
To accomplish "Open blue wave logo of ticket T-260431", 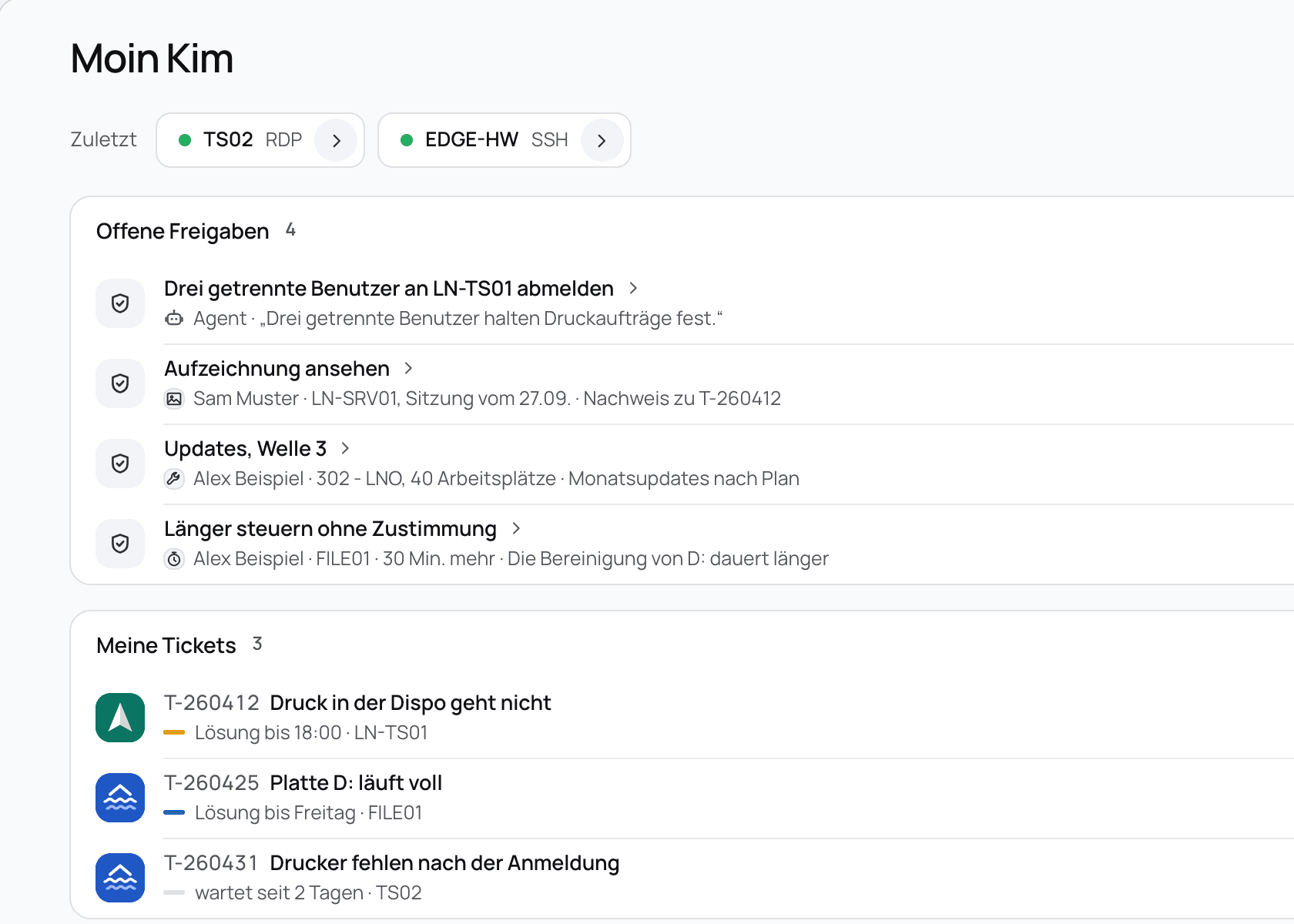I will 120,878.
